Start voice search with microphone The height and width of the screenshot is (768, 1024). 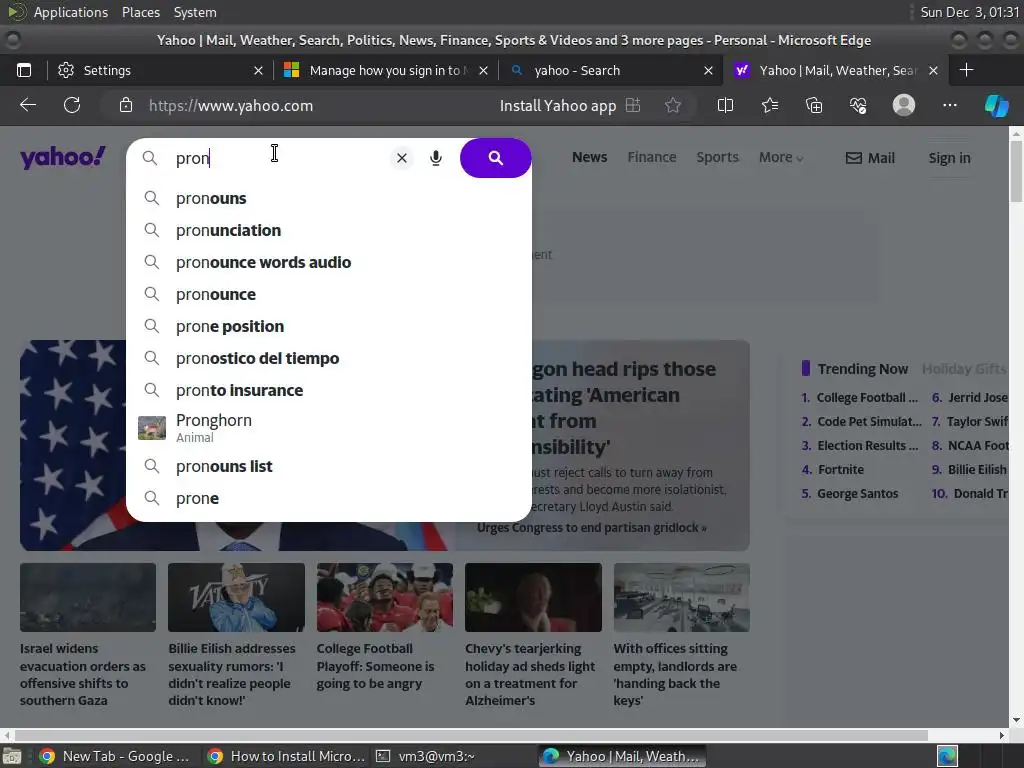pos(436,158)
